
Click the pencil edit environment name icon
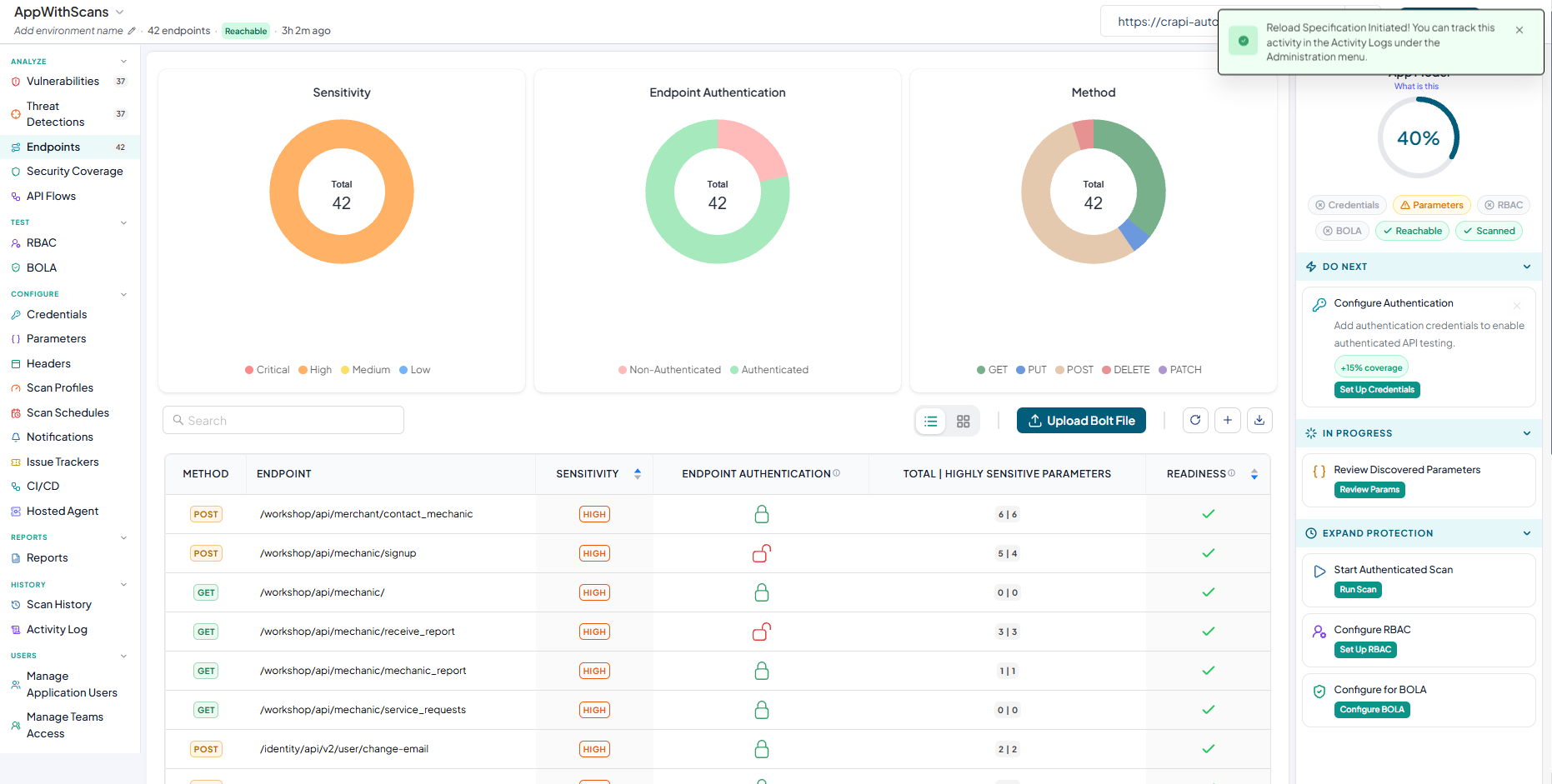(x=132, y=31)
